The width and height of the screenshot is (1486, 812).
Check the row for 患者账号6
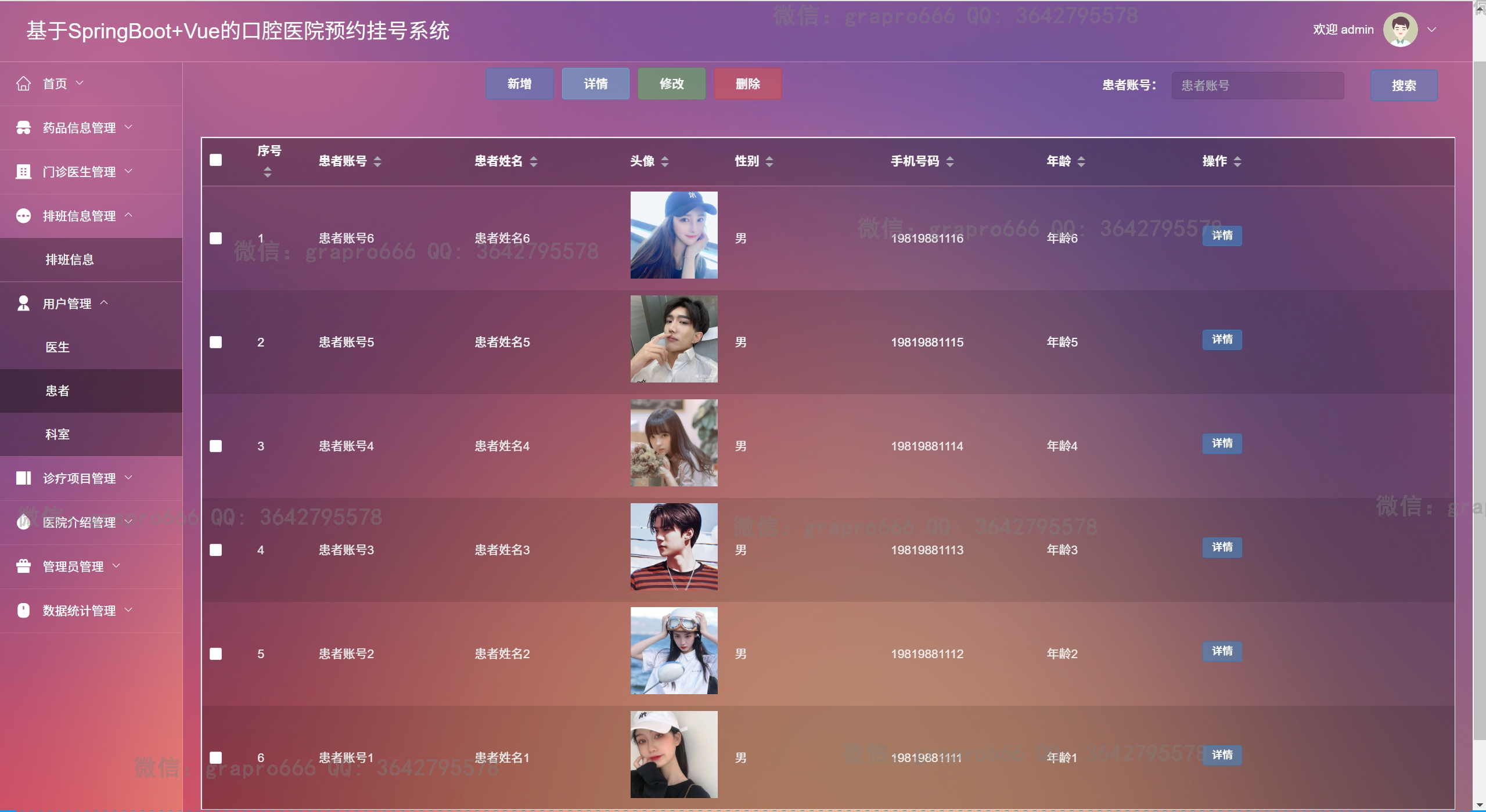coord(215,238)
